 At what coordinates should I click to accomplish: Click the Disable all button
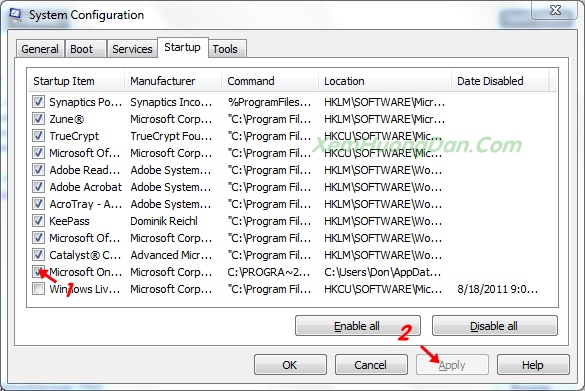tap(495, 326)
